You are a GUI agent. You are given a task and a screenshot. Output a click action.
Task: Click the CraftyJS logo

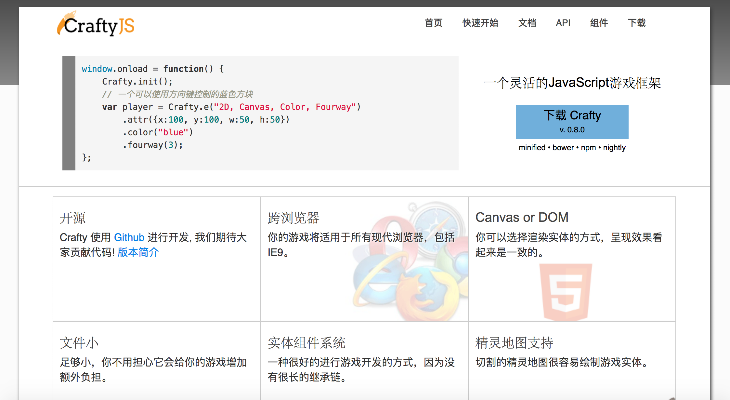click(x=97, y=22)
